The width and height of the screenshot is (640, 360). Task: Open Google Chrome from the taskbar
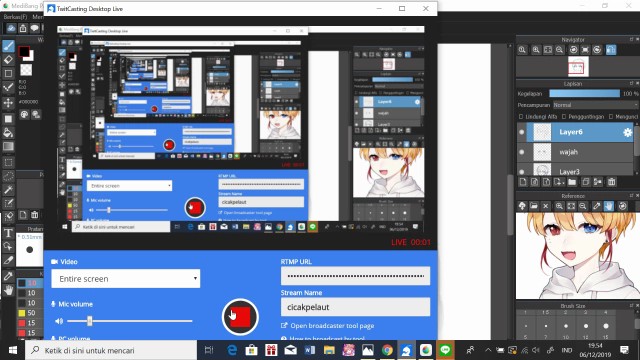point(387,350)
